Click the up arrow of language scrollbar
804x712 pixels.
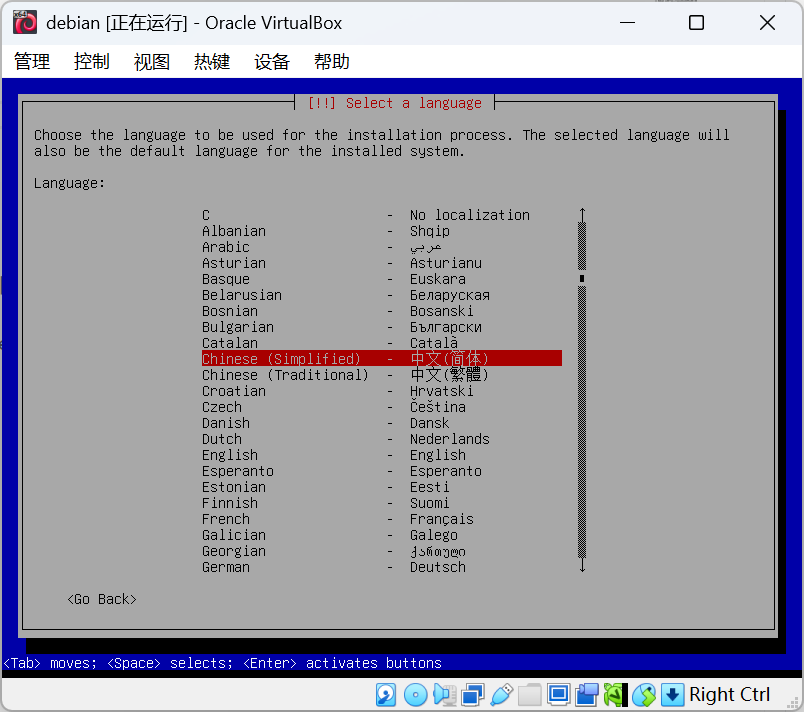click(582, 214)
